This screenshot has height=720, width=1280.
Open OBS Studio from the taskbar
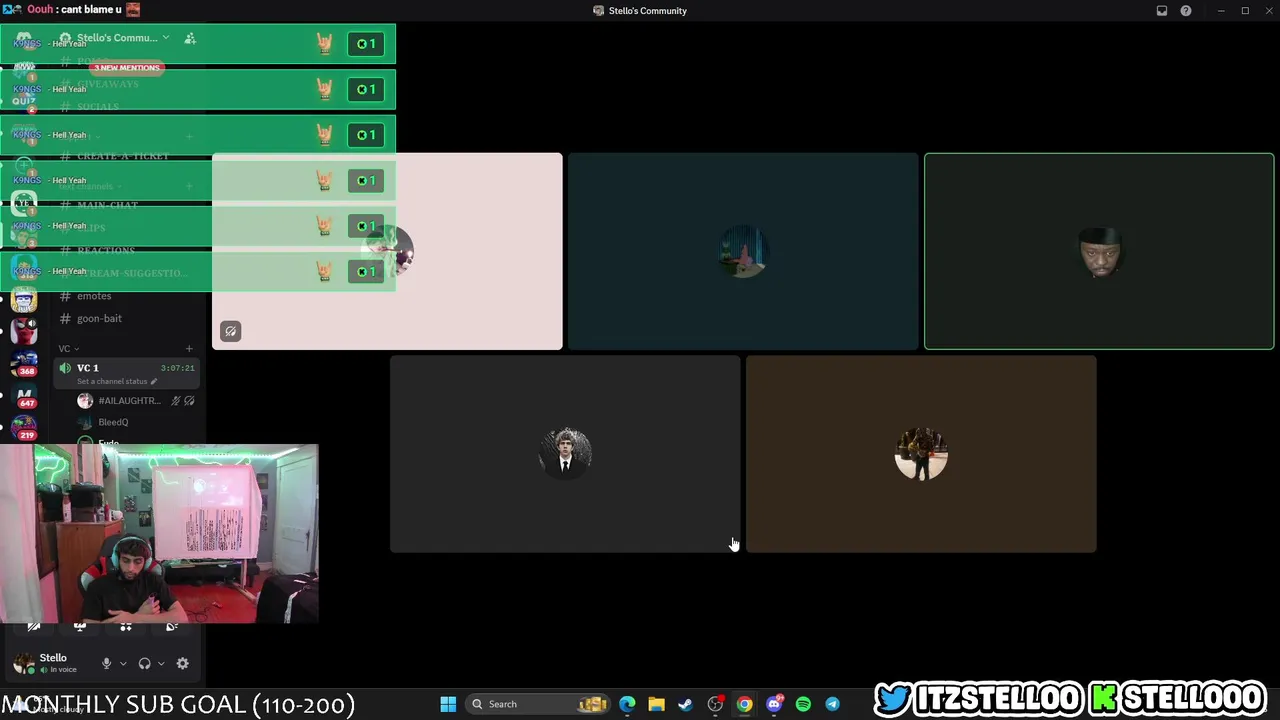(715, 704)
